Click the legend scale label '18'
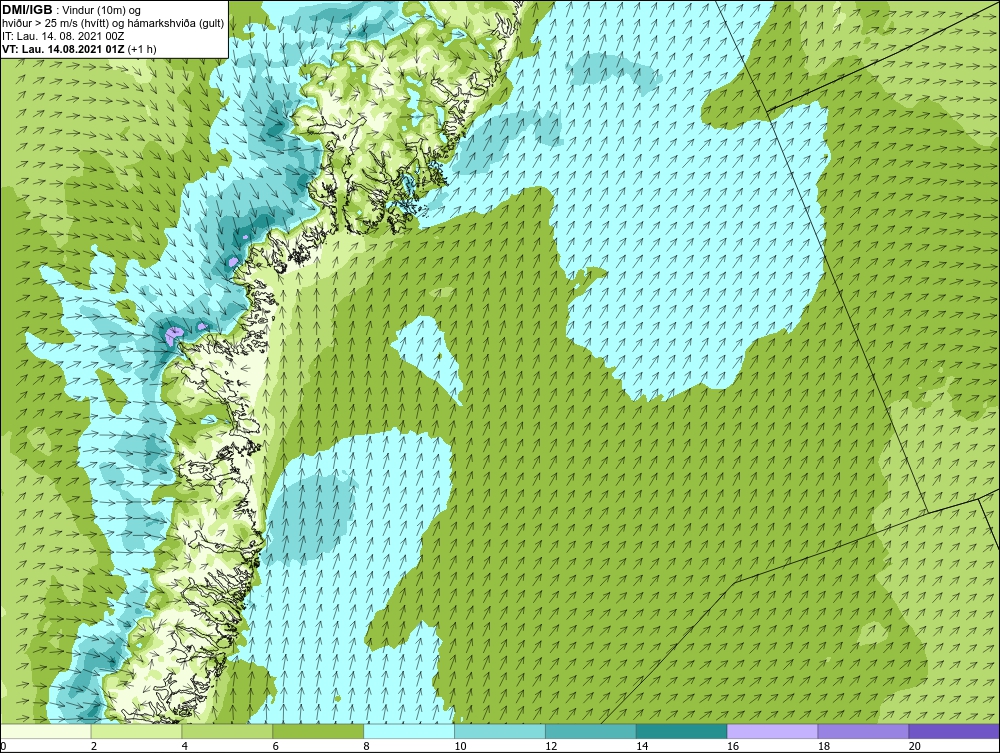The image size is (1000, 753). coord(824,746)
